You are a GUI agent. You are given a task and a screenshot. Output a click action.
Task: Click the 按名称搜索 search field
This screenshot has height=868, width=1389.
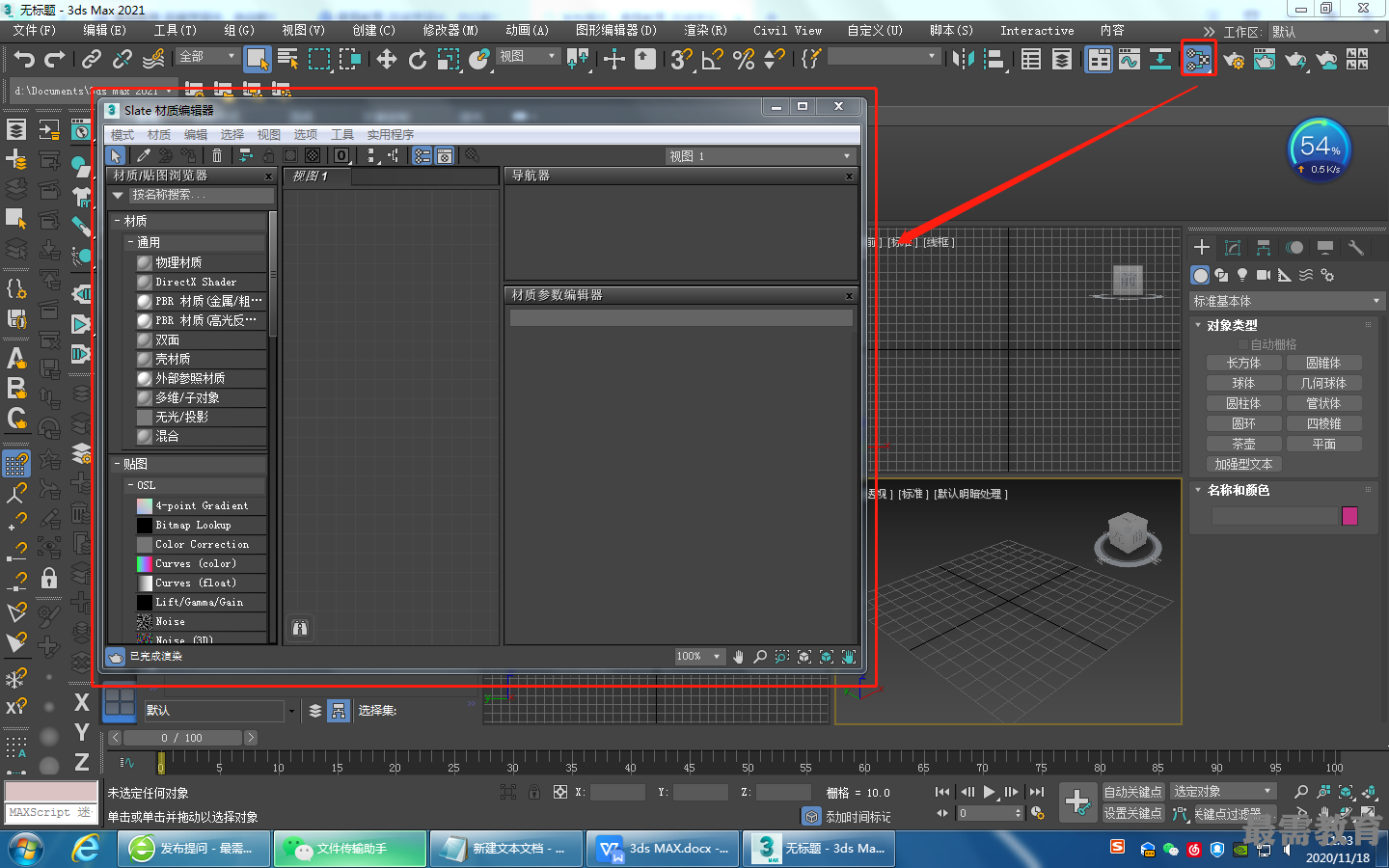(202, 196)
